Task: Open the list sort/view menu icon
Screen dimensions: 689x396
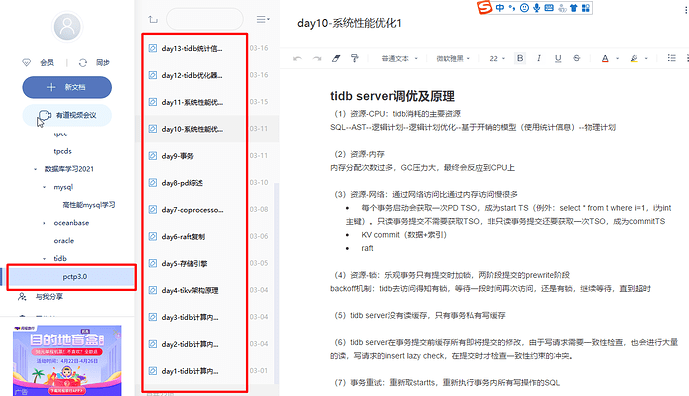Action: coord(263,19)
